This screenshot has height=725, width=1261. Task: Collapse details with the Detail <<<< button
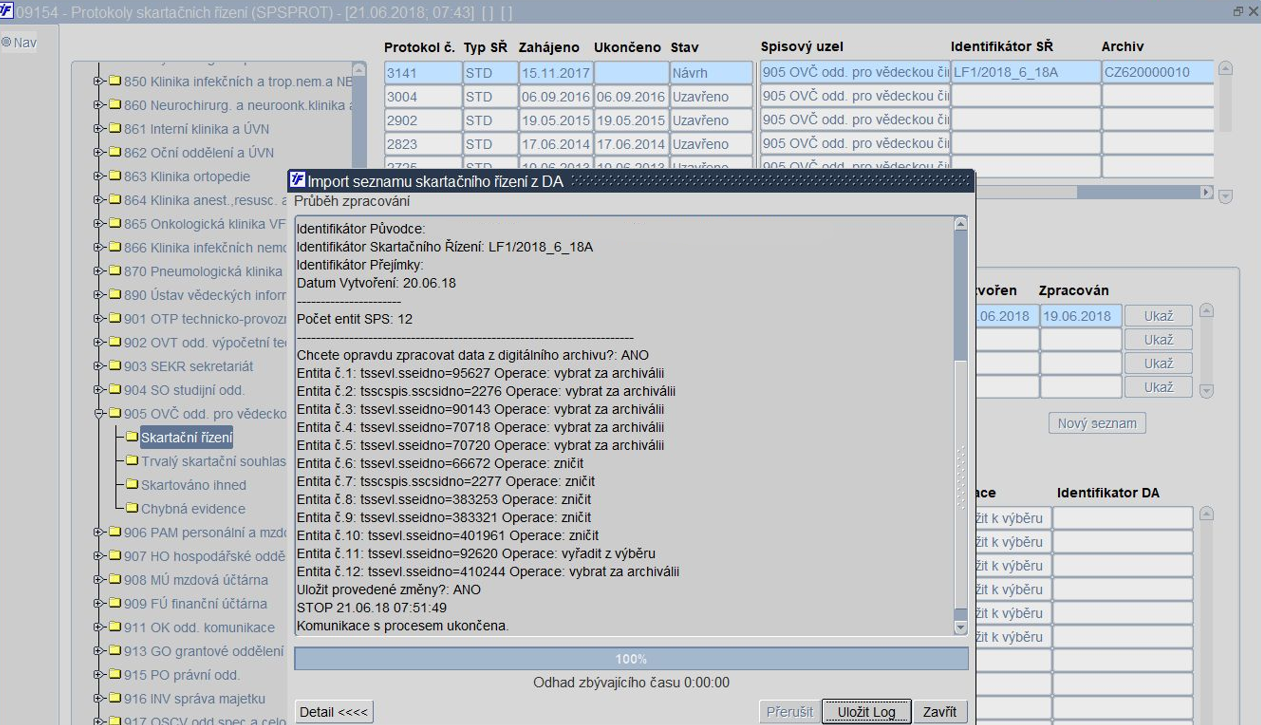(x=334, y=712)
